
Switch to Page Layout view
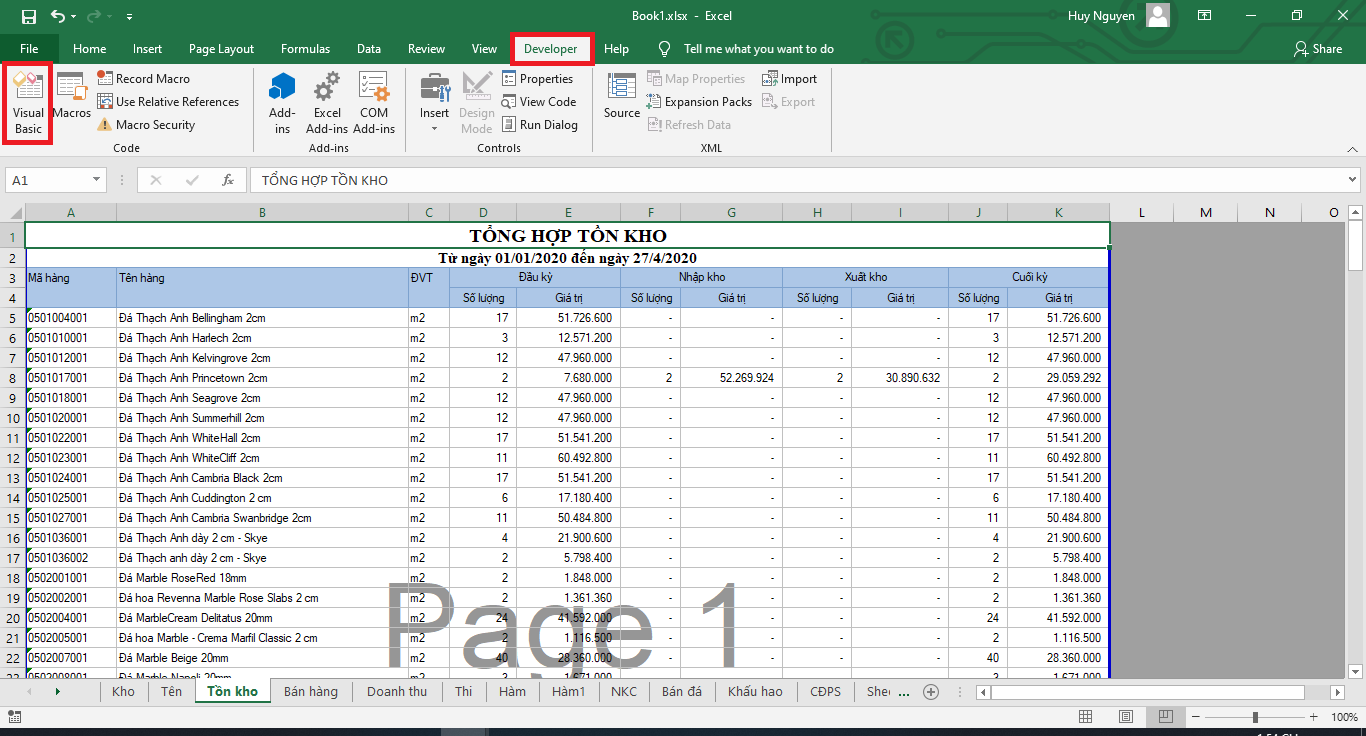1126,717
